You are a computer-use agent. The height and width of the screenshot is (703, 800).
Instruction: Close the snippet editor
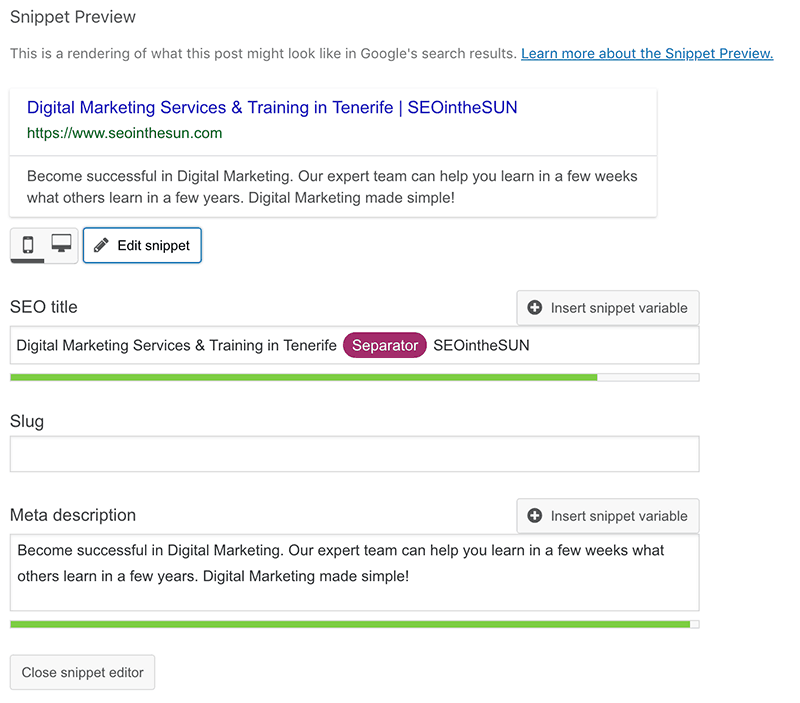[82, 672]
